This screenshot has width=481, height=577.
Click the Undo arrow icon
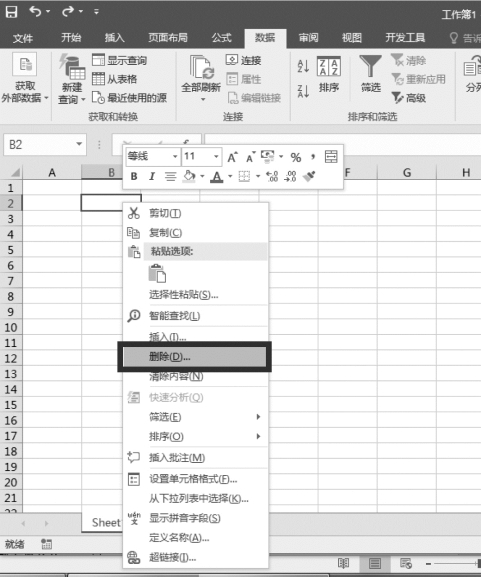(35, 11)
